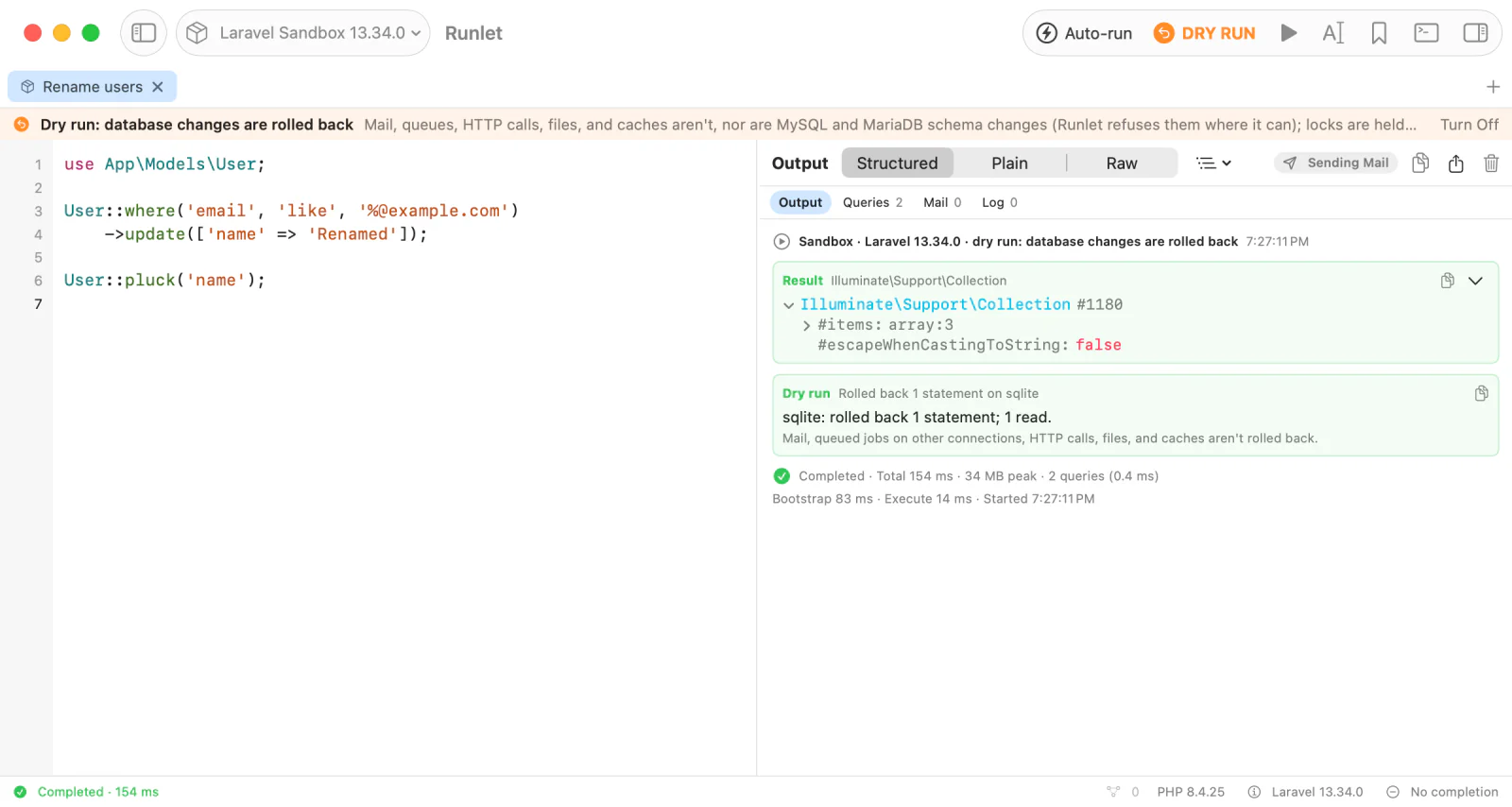Expand the #items array:3 node
The image size is (1512, 807).
806,326
